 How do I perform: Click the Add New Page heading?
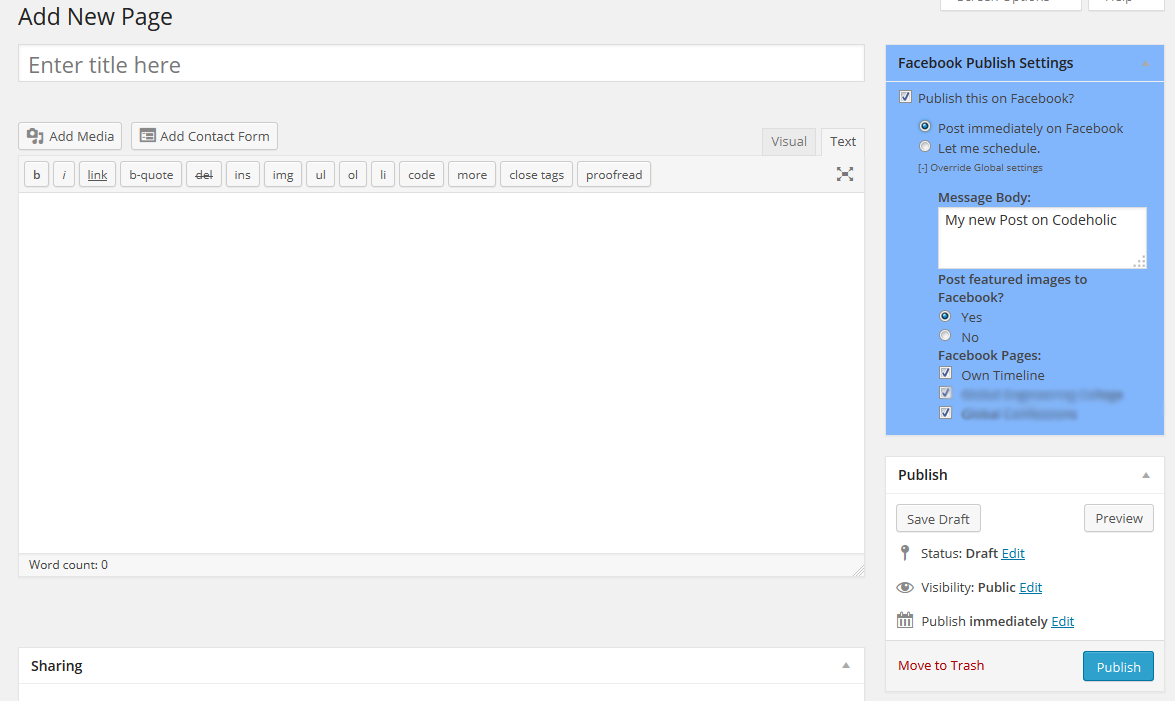pyautogui.click(x=95, y=16)
